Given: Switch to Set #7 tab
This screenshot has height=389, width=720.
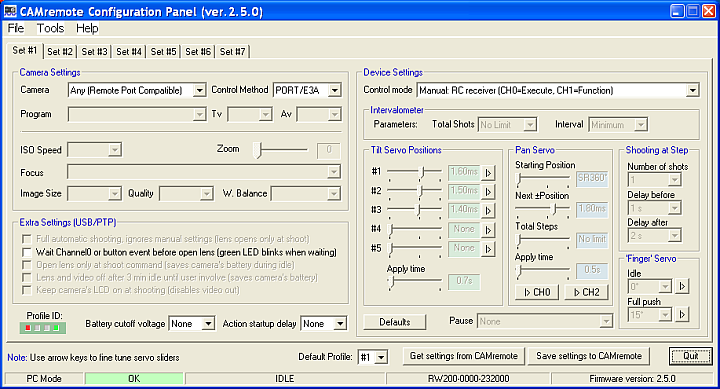Looking at the screenshot, I should 232,52.
